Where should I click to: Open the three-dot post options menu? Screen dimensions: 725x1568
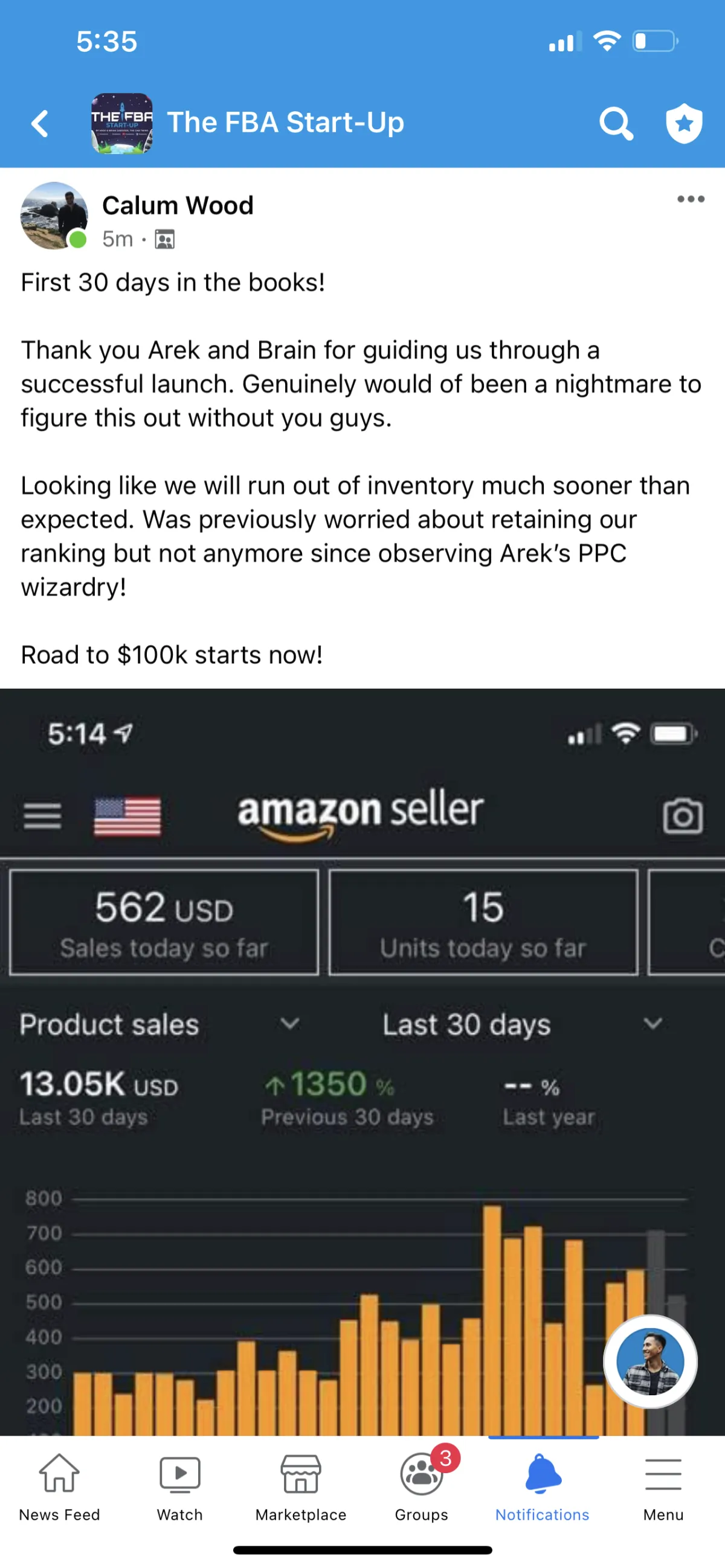691,199
